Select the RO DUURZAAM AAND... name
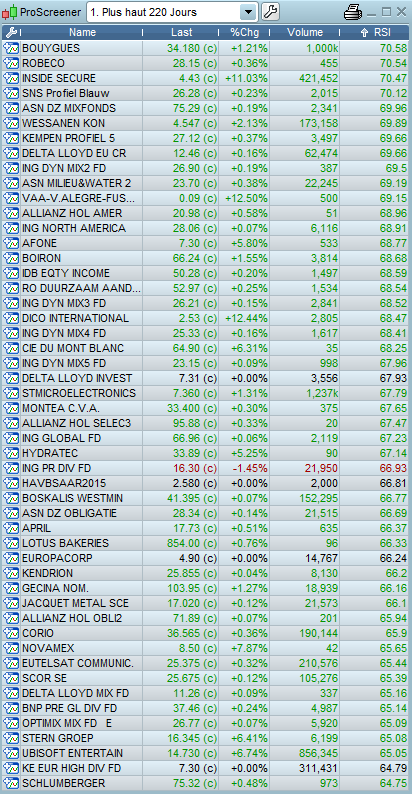Screen dimensions: 412x794 tap(81, 288)
